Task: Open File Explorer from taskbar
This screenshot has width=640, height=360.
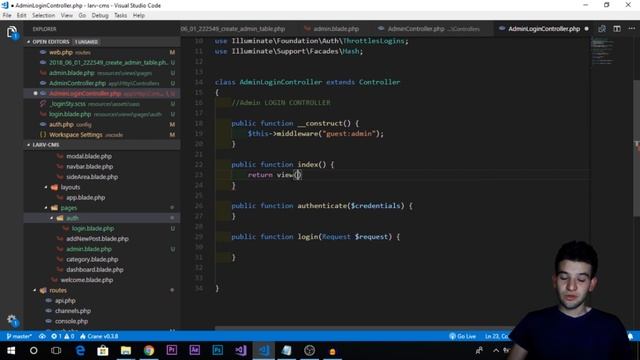Action: pos(126,351)
